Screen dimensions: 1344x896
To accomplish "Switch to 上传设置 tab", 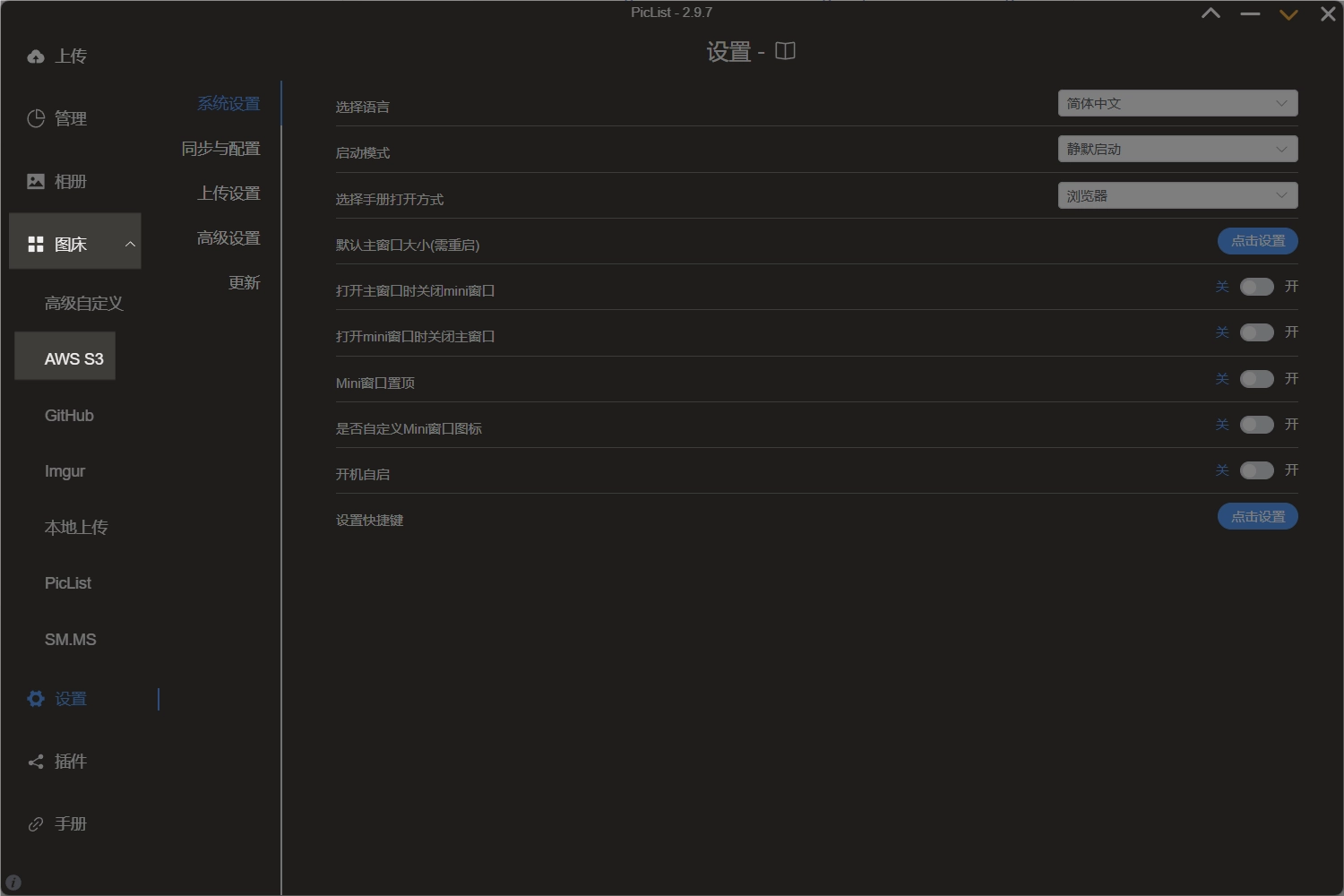I will pyautogui.click(x=228, y=194).
